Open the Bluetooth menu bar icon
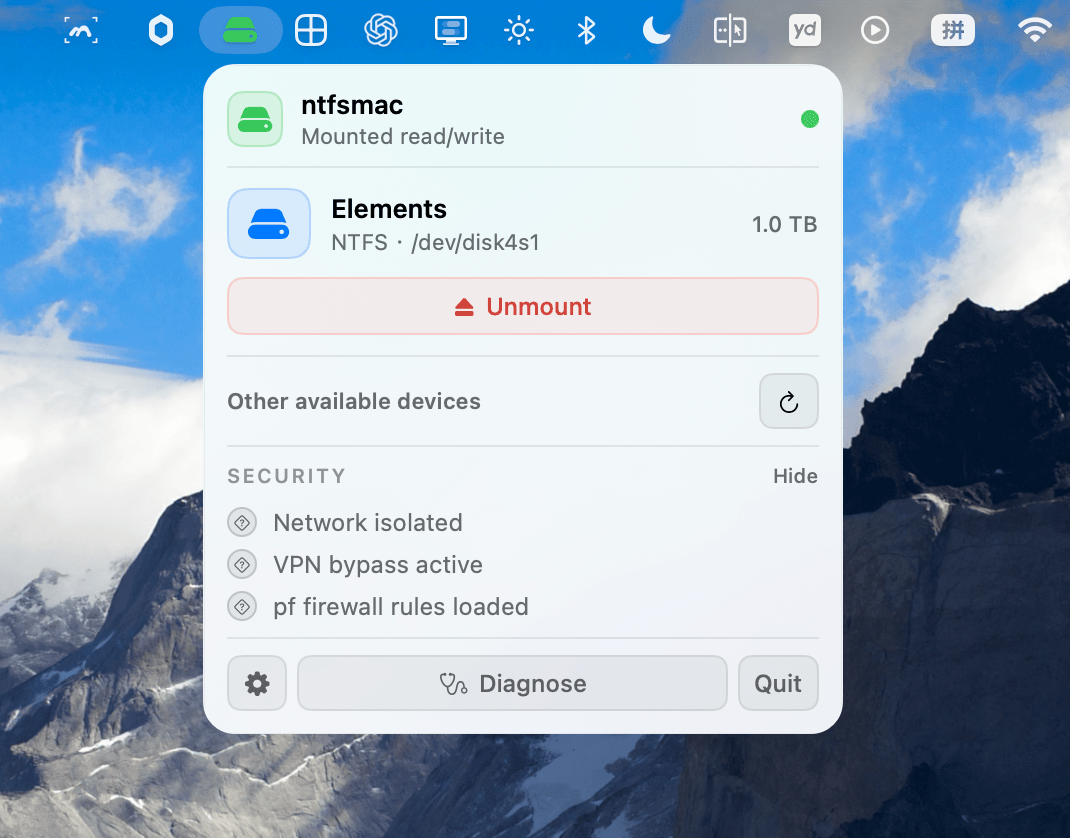Image resolution: width=1070 pixels, height=838 pixels. pyautogui.click(x=586, y=30)
